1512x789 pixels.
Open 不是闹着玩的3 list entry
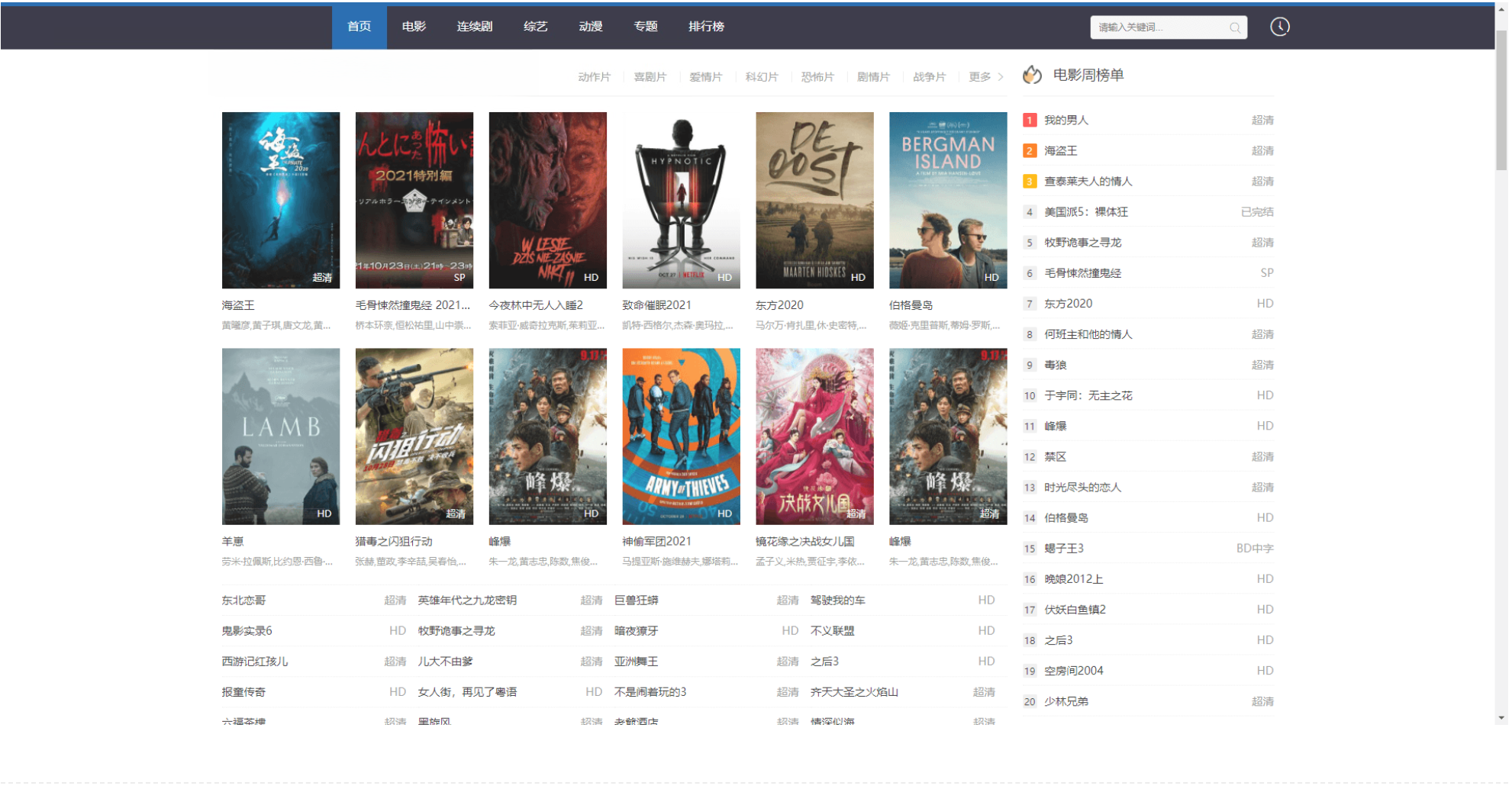point(650,692)
